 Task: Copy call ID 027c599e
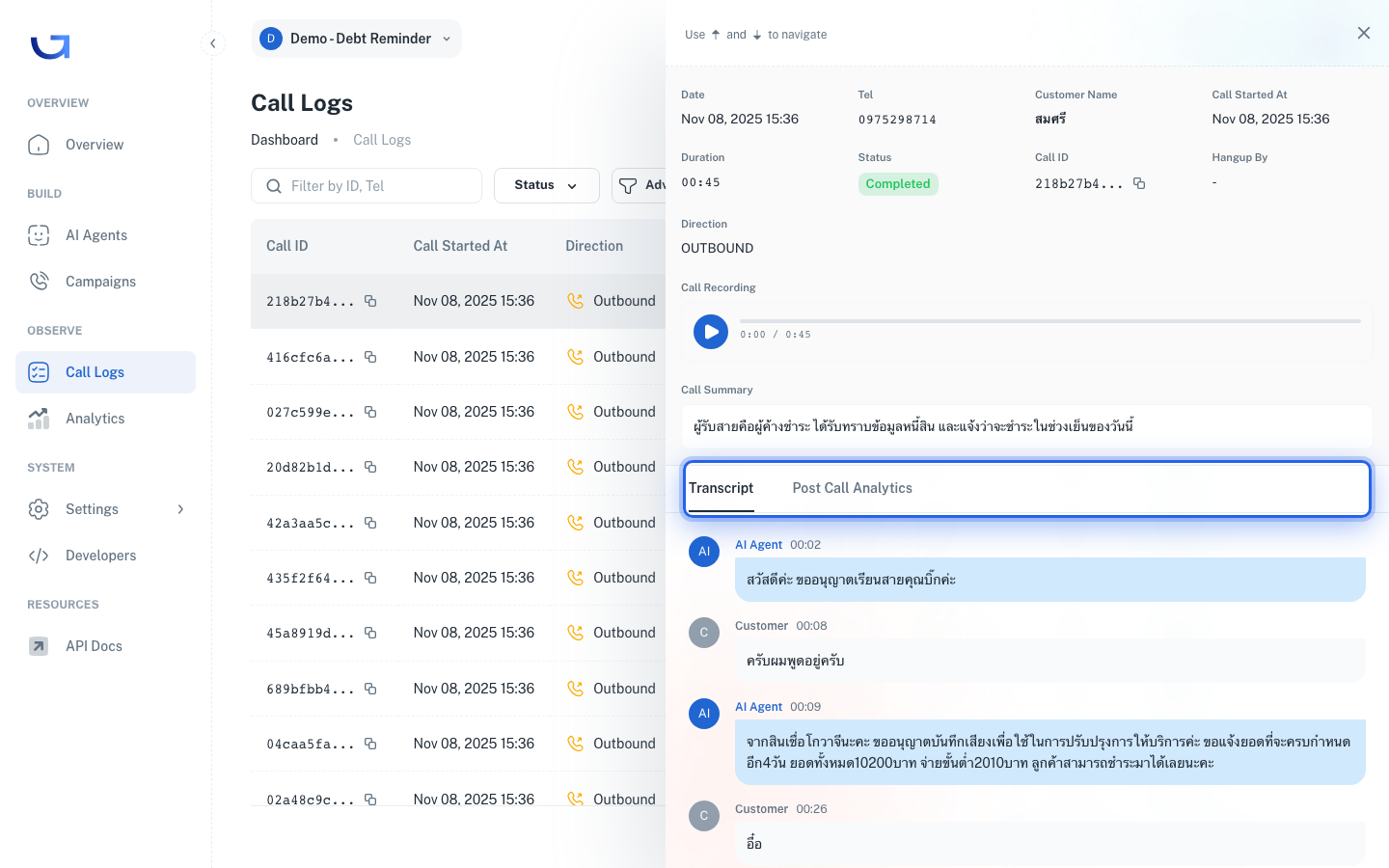point(370,412)
